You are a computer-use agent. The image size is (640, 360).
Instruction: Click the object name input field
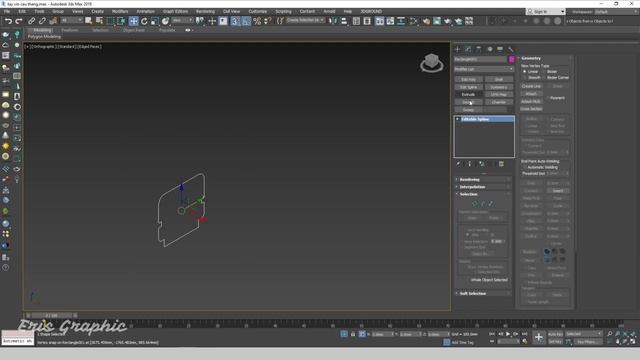pyautogui.click(x=480, y=60)
